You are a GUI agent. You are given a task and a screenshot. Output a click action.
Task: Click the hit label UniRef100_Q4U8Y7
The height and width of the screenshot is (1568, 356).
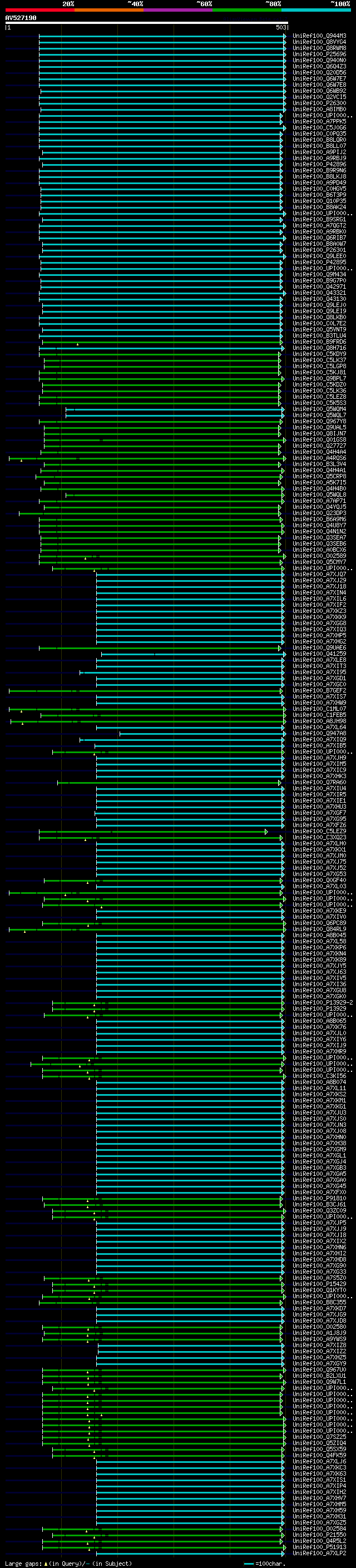coord(319,525)
